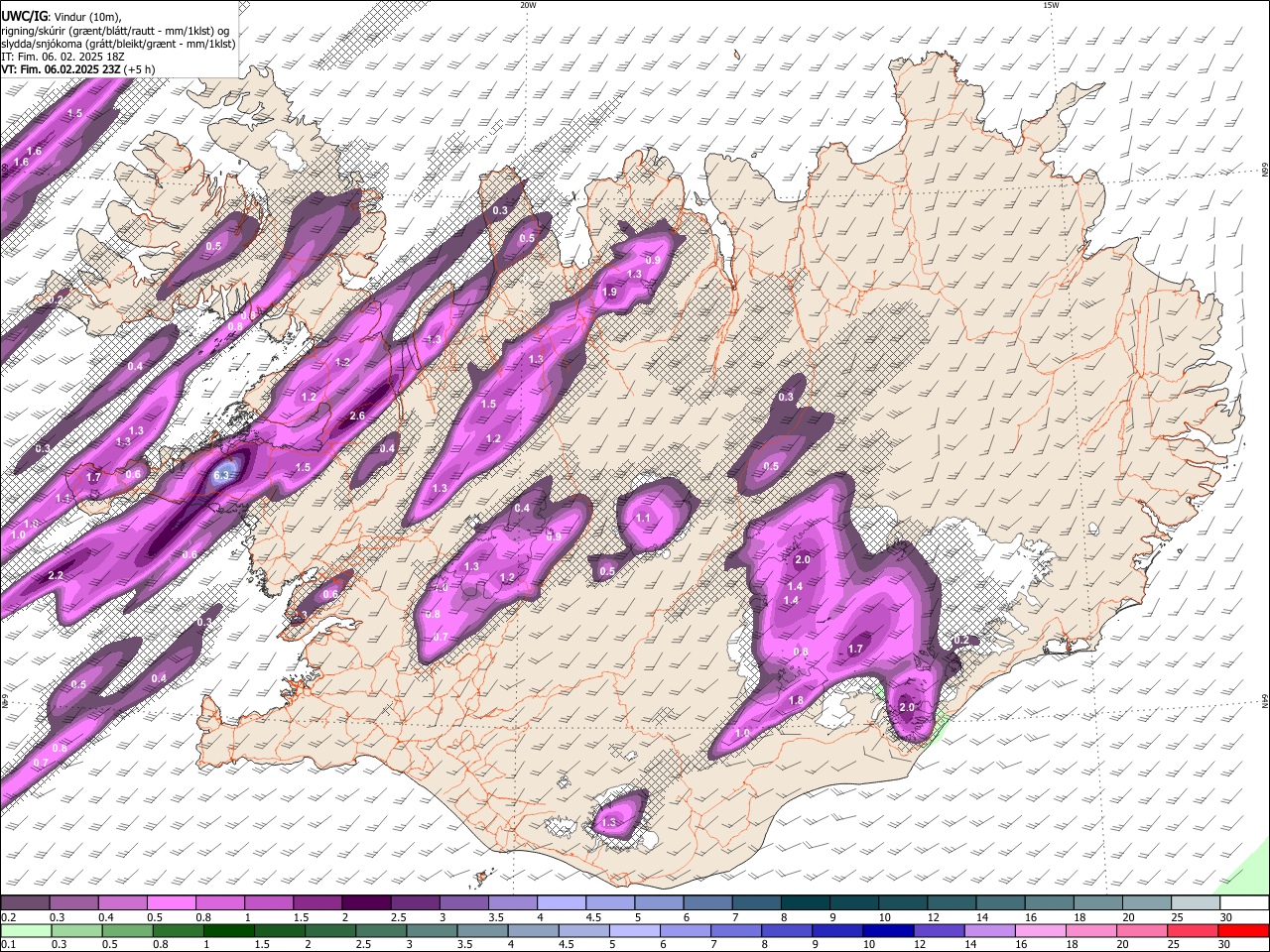Viewport: 1270px width, 952px height.
Task: Click bottom legend red swatch after 30
Action: click(1243, 930)
